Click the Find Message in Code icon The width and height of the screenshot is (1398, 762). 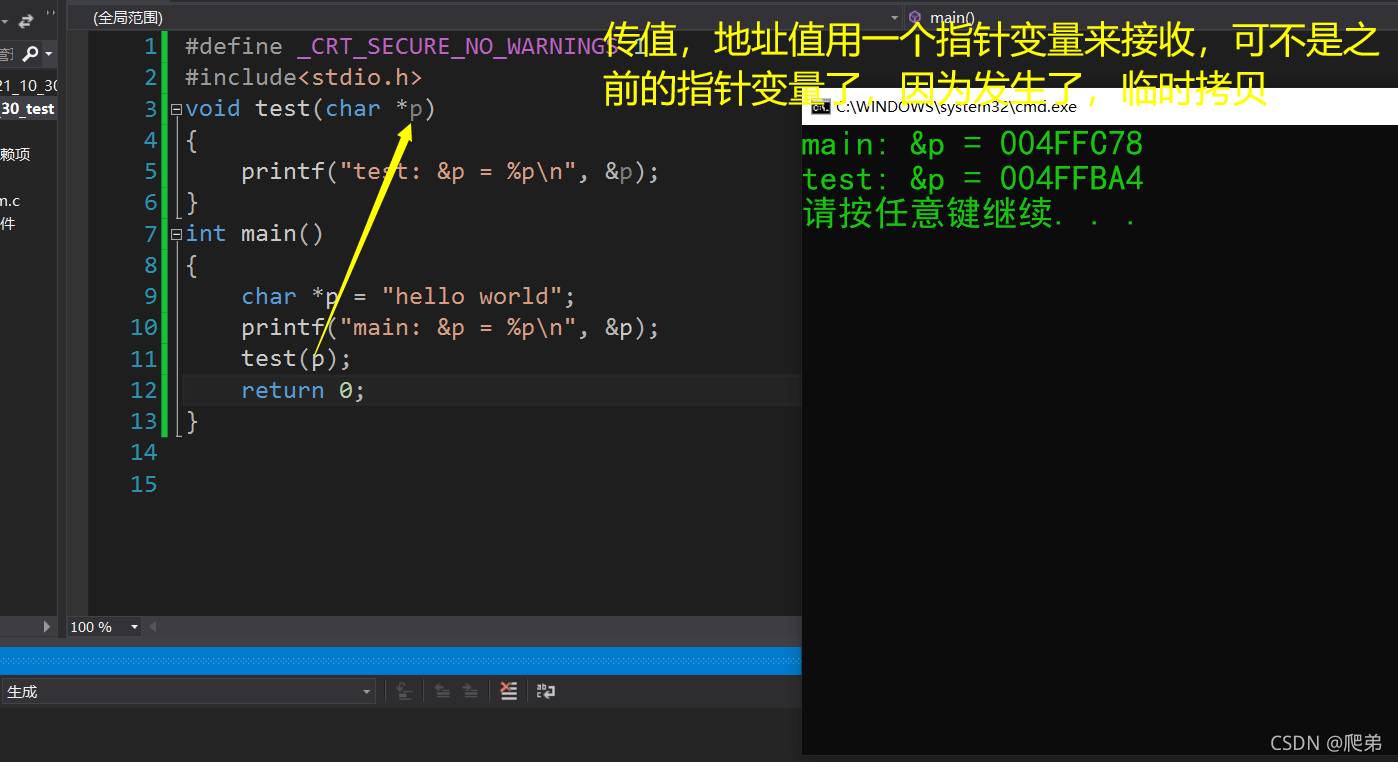pyautogui.click(x=404, y=691)
